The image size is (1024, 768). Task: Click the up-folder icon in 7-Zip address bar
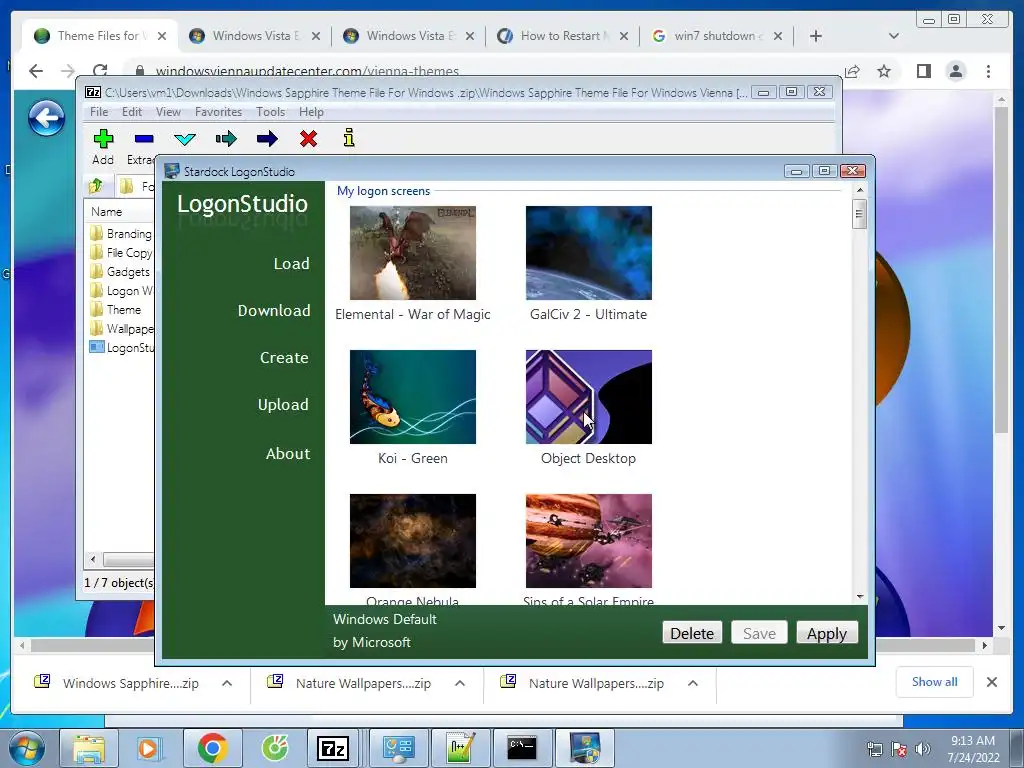95,186
